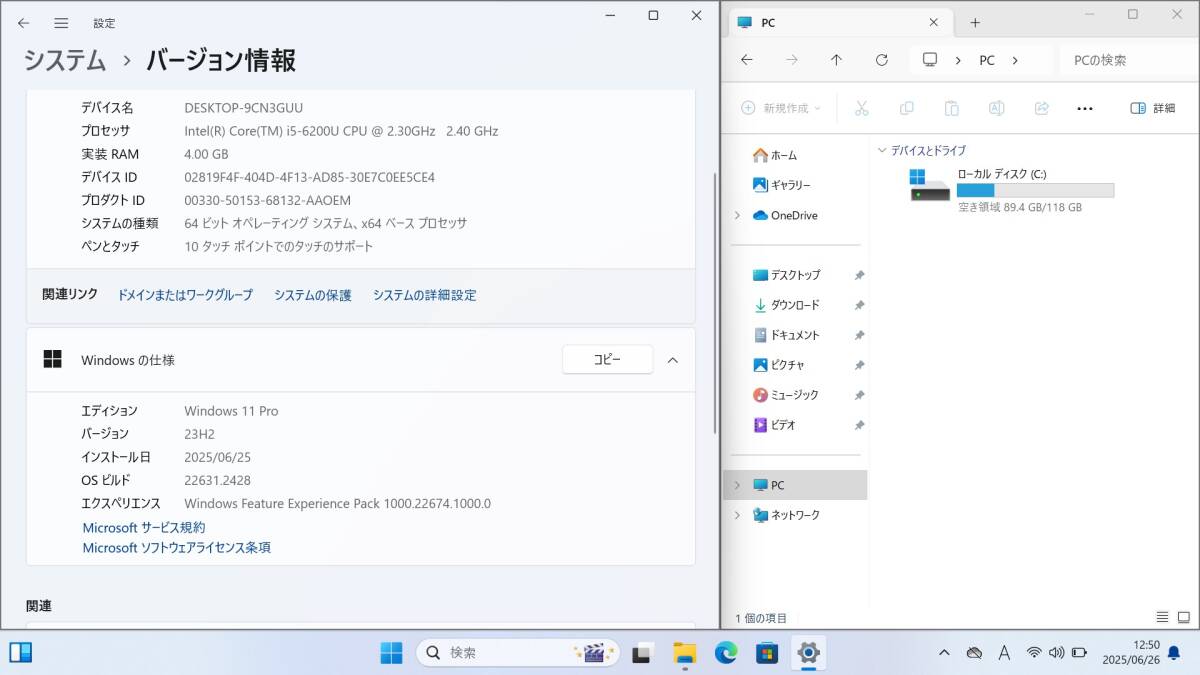Expand the PC tree node
This screenshot has height=675, width=1200.
[737, 485]
